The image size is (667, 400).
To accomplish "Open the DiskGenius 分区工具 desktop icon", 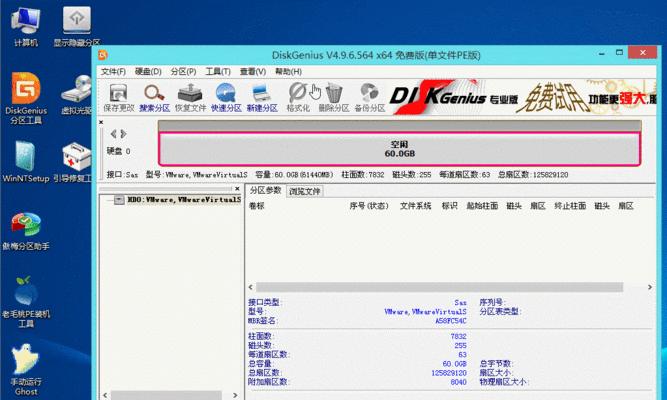I will point(26,98).
